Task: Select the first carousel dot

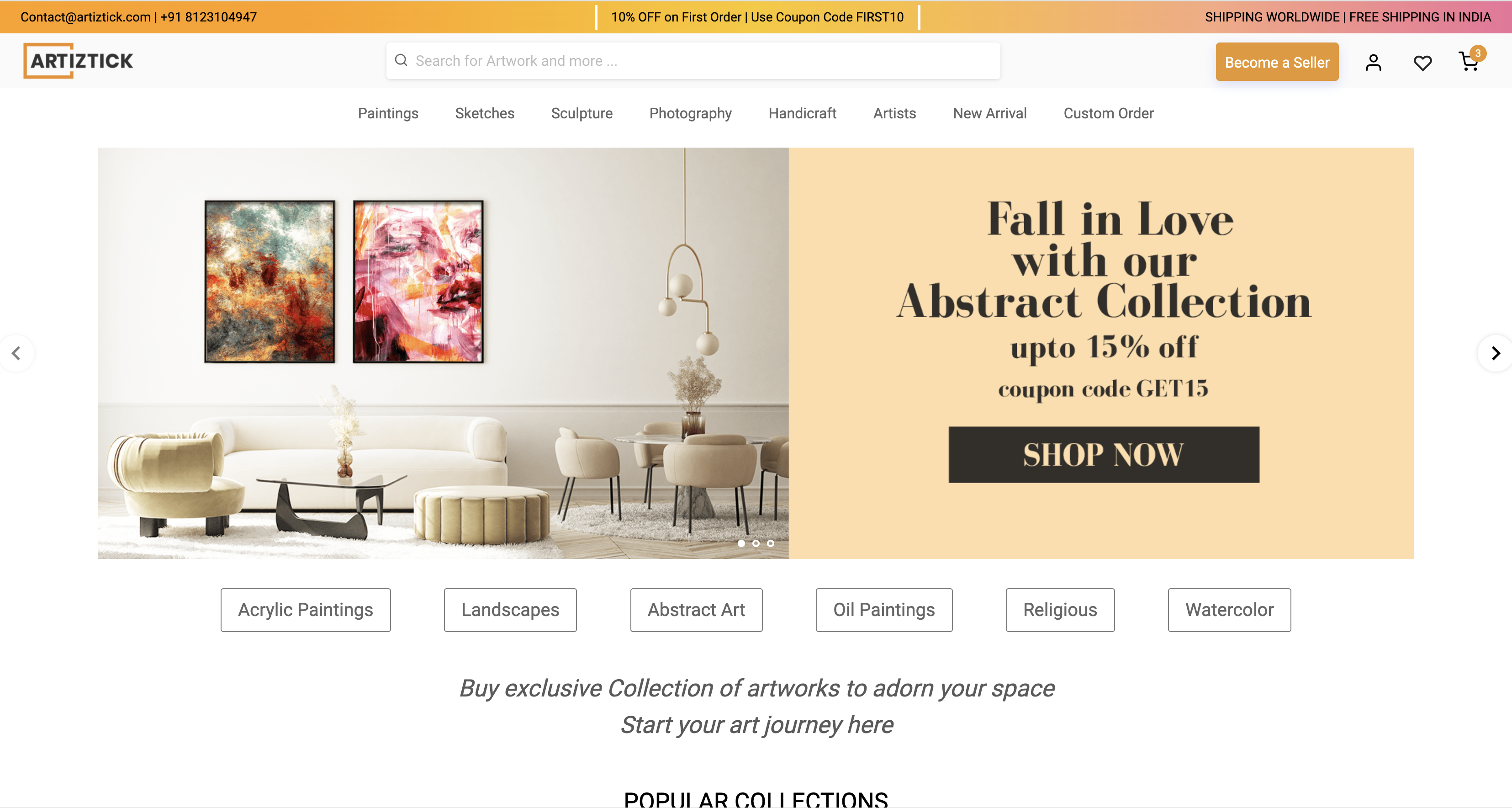Action: click(x=741, y=543)
